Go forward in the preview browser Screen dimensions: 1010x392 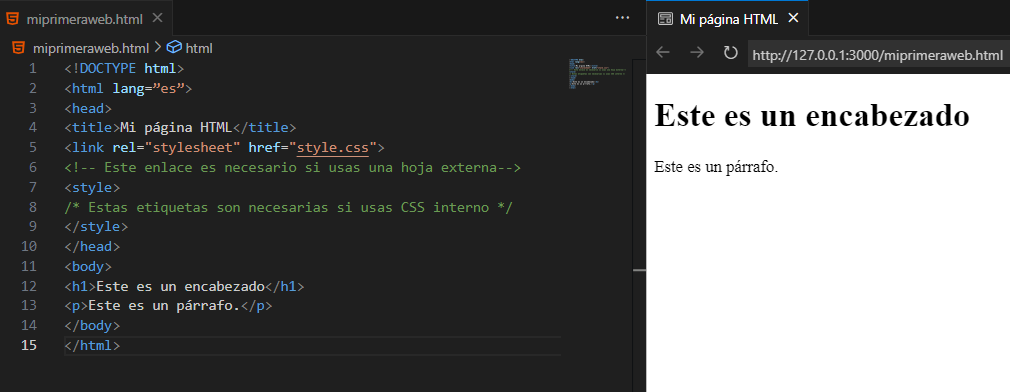697,52
